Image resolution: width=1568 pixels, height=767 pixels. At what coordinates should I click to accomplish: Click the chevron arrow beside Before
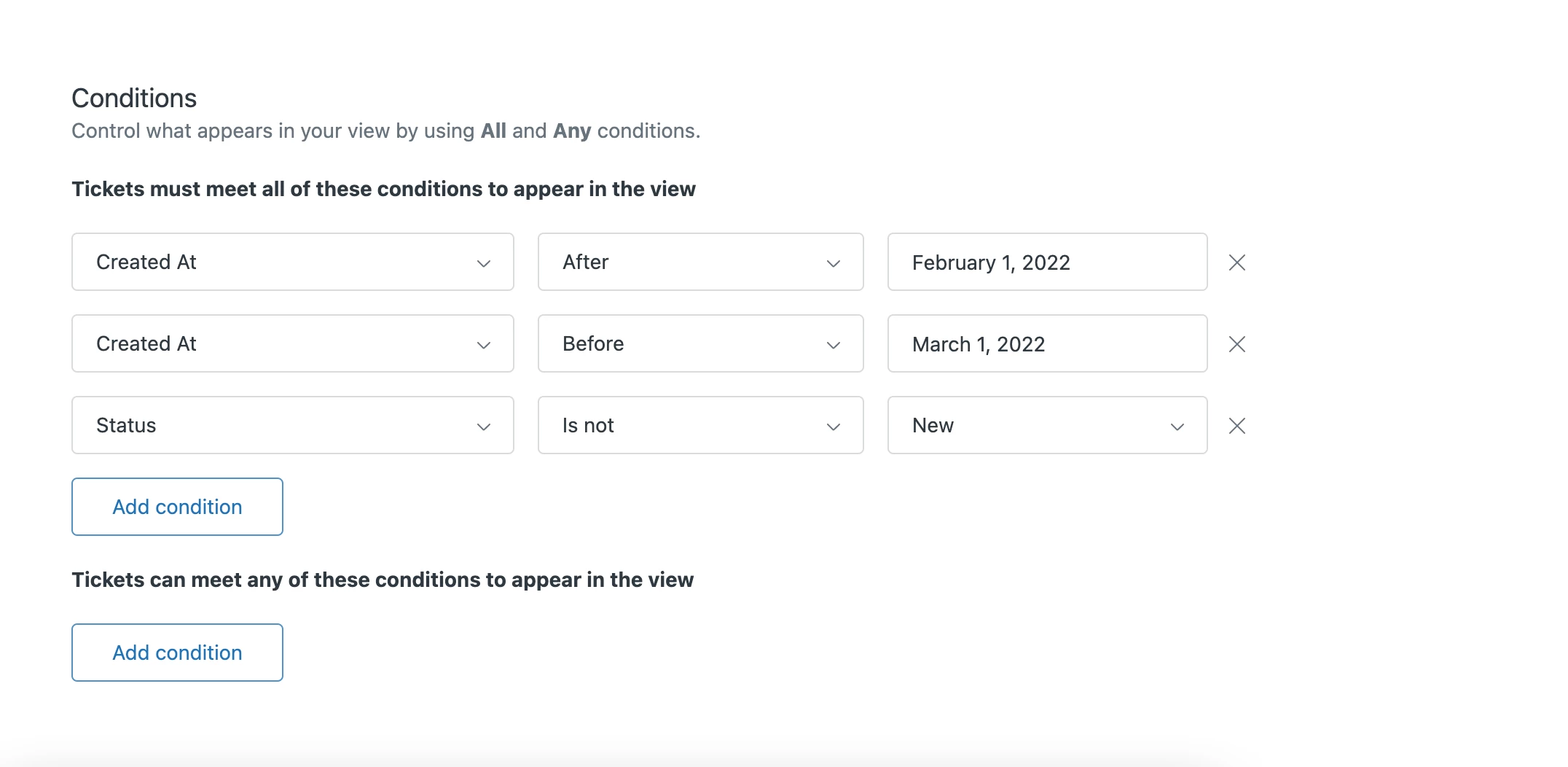pyautogui.click(x=834, y=345)
